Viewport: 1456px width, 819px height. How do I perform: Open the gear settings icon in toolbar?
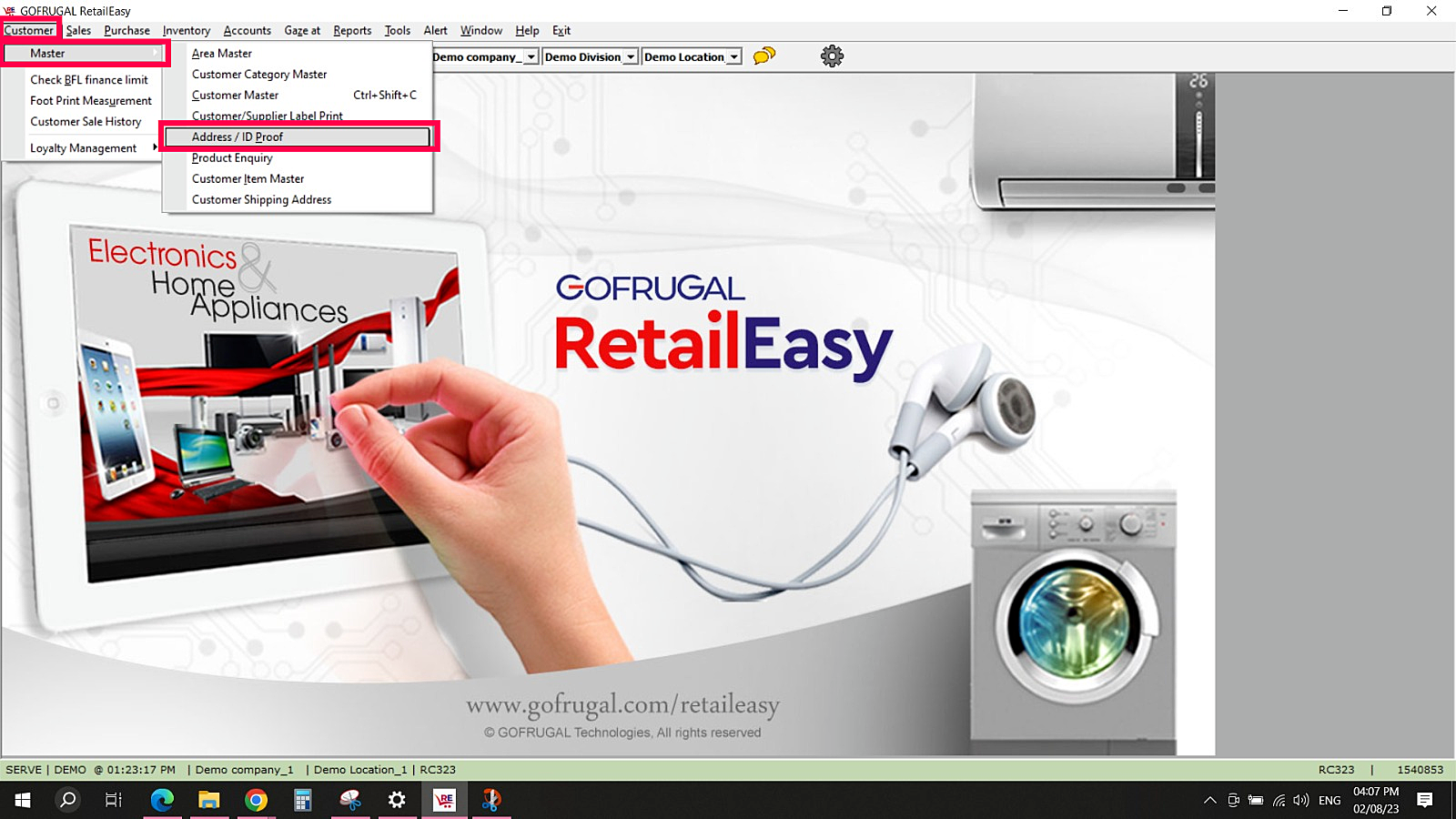coord(832,56)
